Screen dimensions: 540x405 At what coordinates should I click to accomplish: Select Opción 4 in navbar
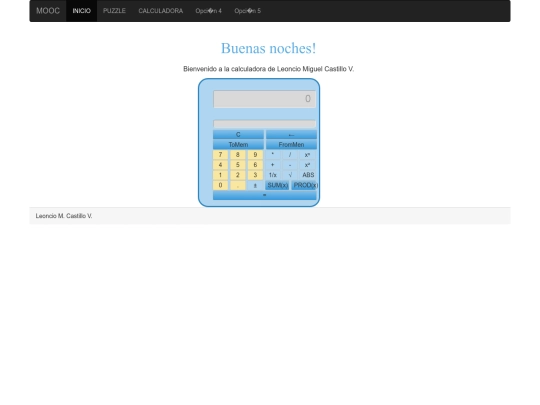point(208,11)
